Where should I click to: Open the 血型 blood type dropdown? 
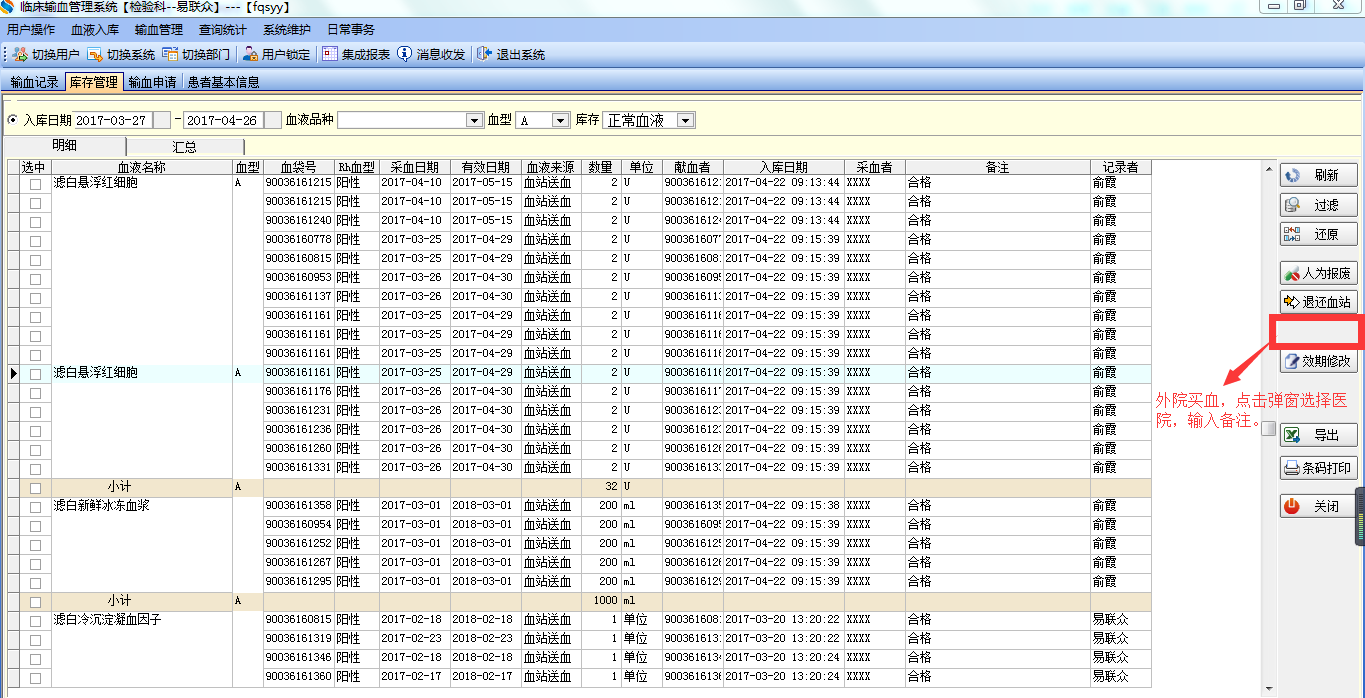point(561,120)
